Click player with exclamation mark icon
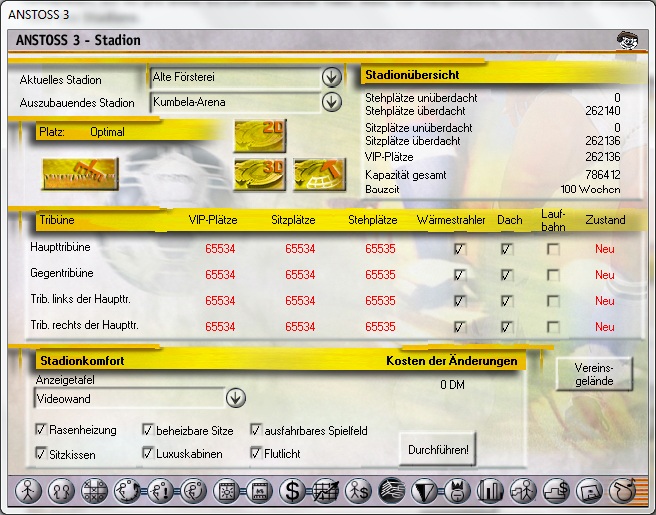This screenshot has height=515, width=656. [160, 490]
